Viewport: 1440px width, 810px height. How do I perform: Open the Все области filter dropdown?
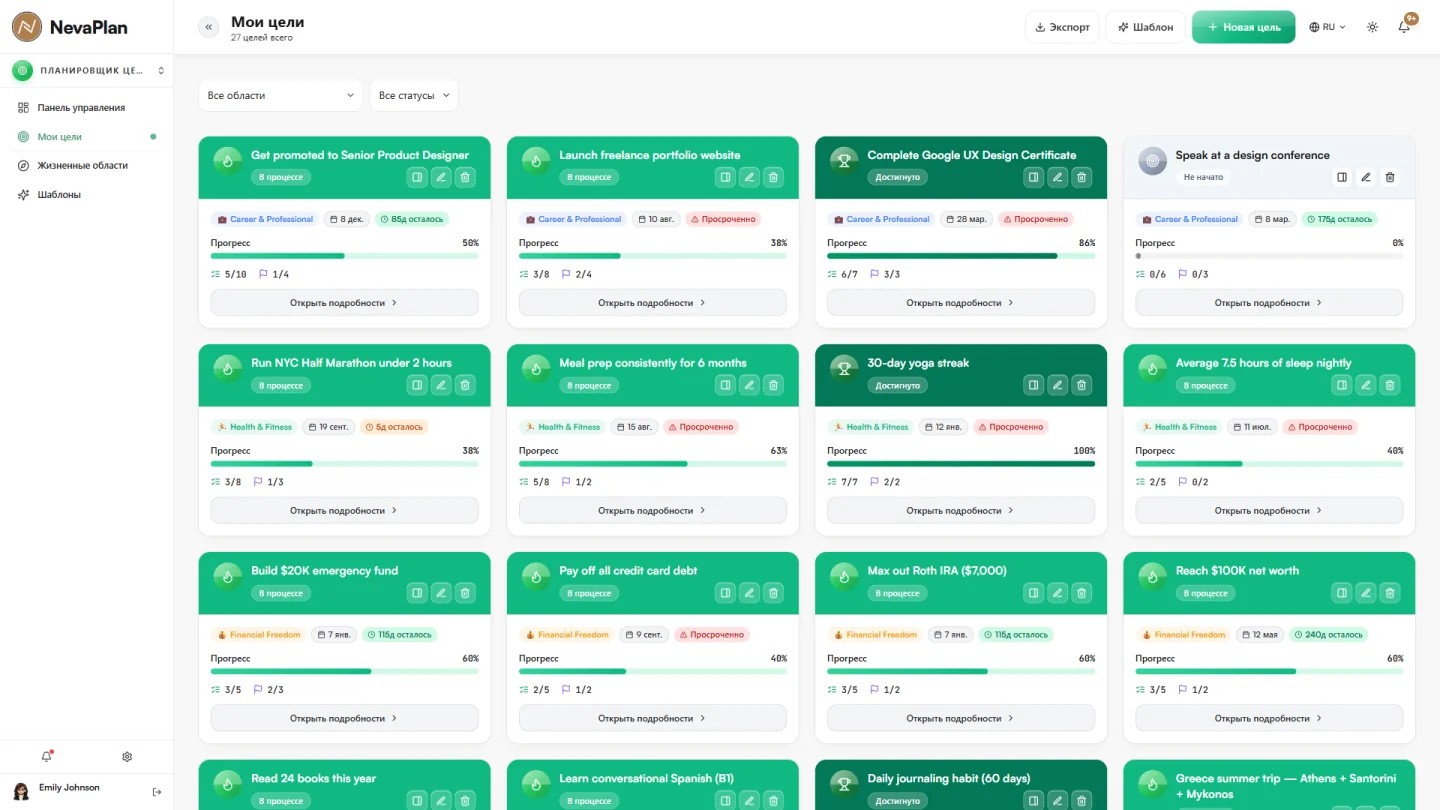pyautogui.click(x=280, y=96)
